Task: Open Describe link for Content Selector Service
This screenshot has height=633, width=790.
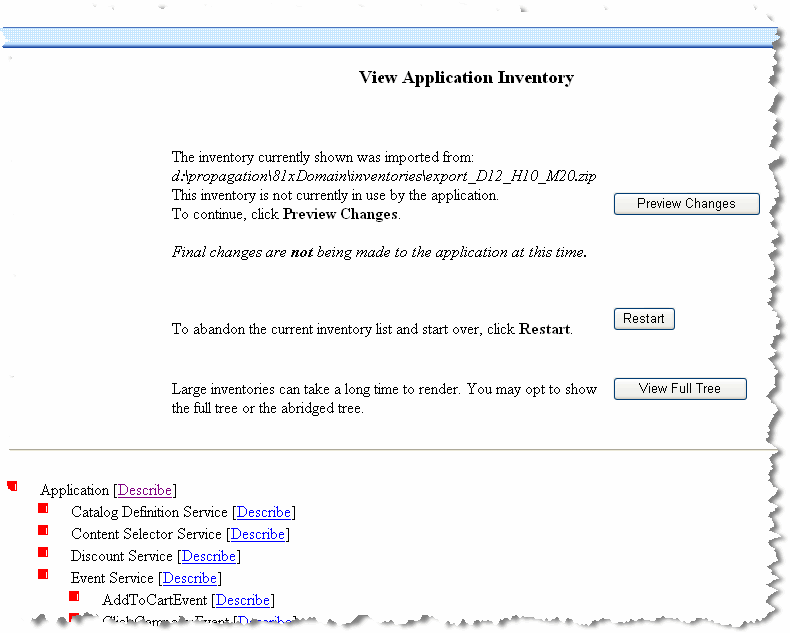Action: pyautogui.click(x=257, y=534)
